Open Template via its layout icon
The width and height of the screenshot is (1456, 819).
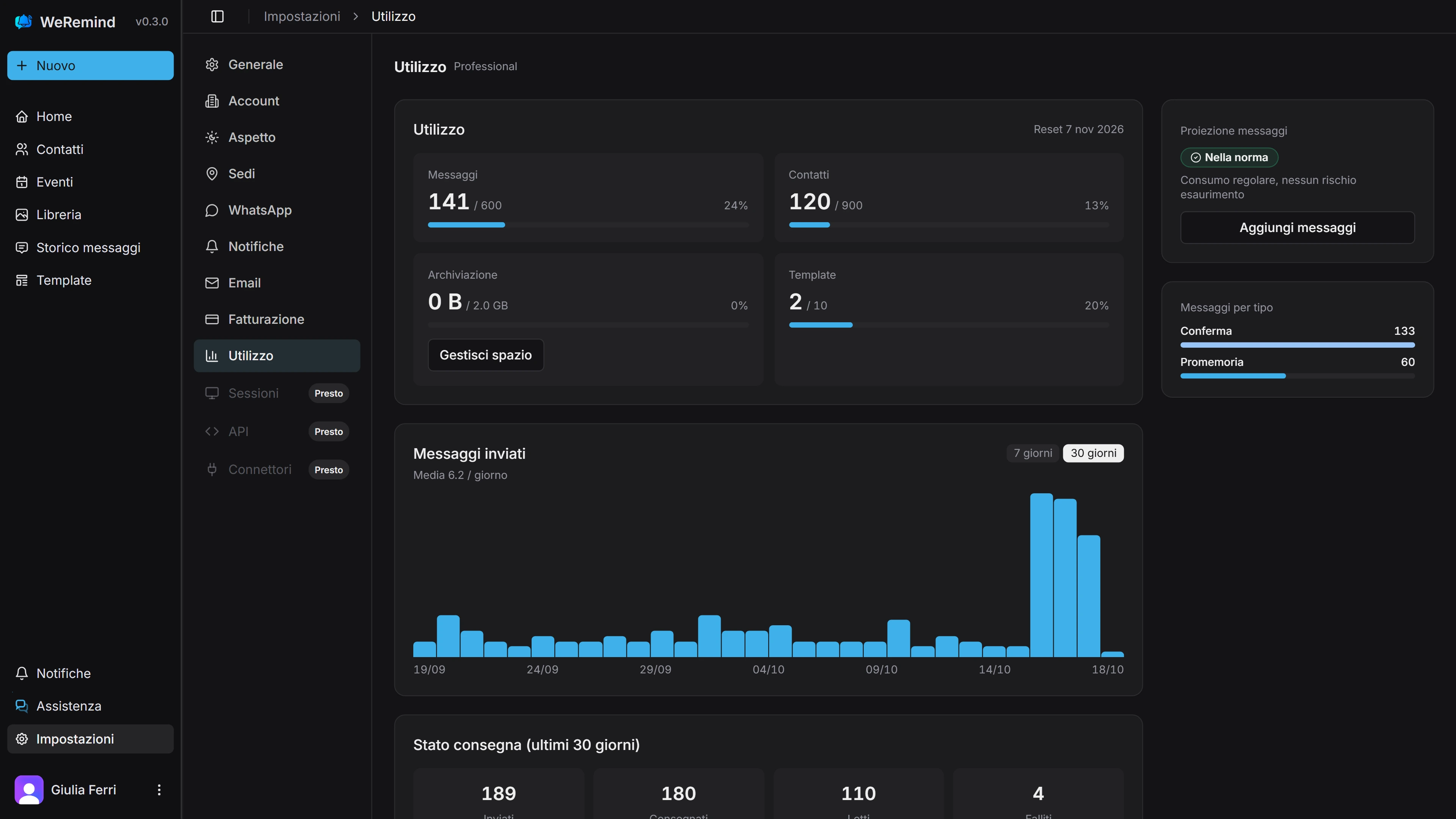[22, 280]
